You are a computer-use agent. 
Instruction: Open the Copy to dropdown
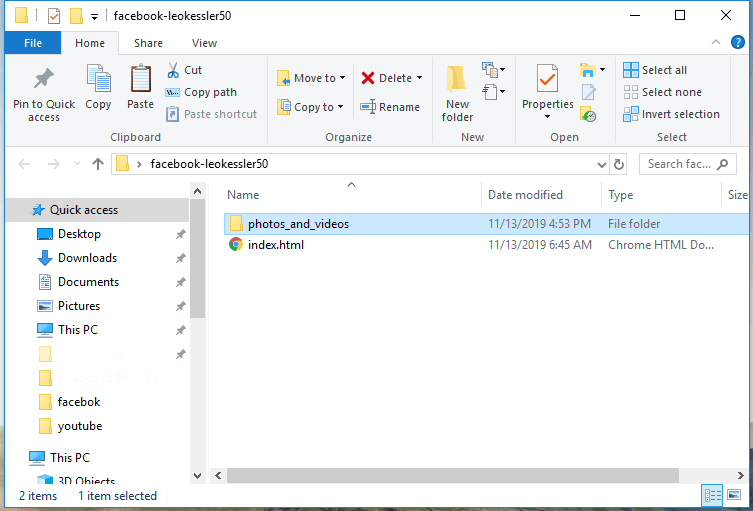coord(310,107)
